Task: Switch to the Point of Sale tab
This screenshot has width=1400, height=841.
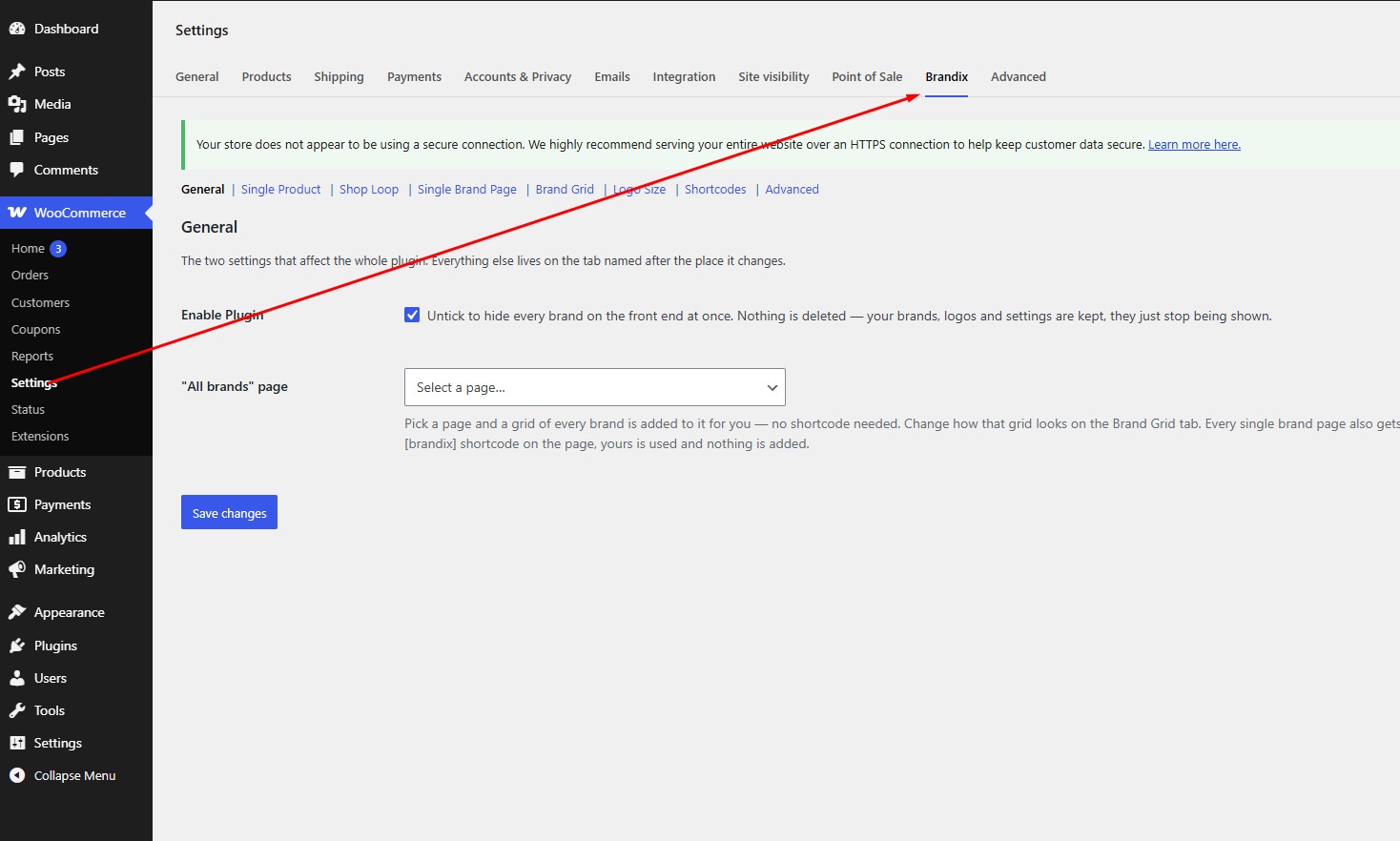Action: coord(867,76)
